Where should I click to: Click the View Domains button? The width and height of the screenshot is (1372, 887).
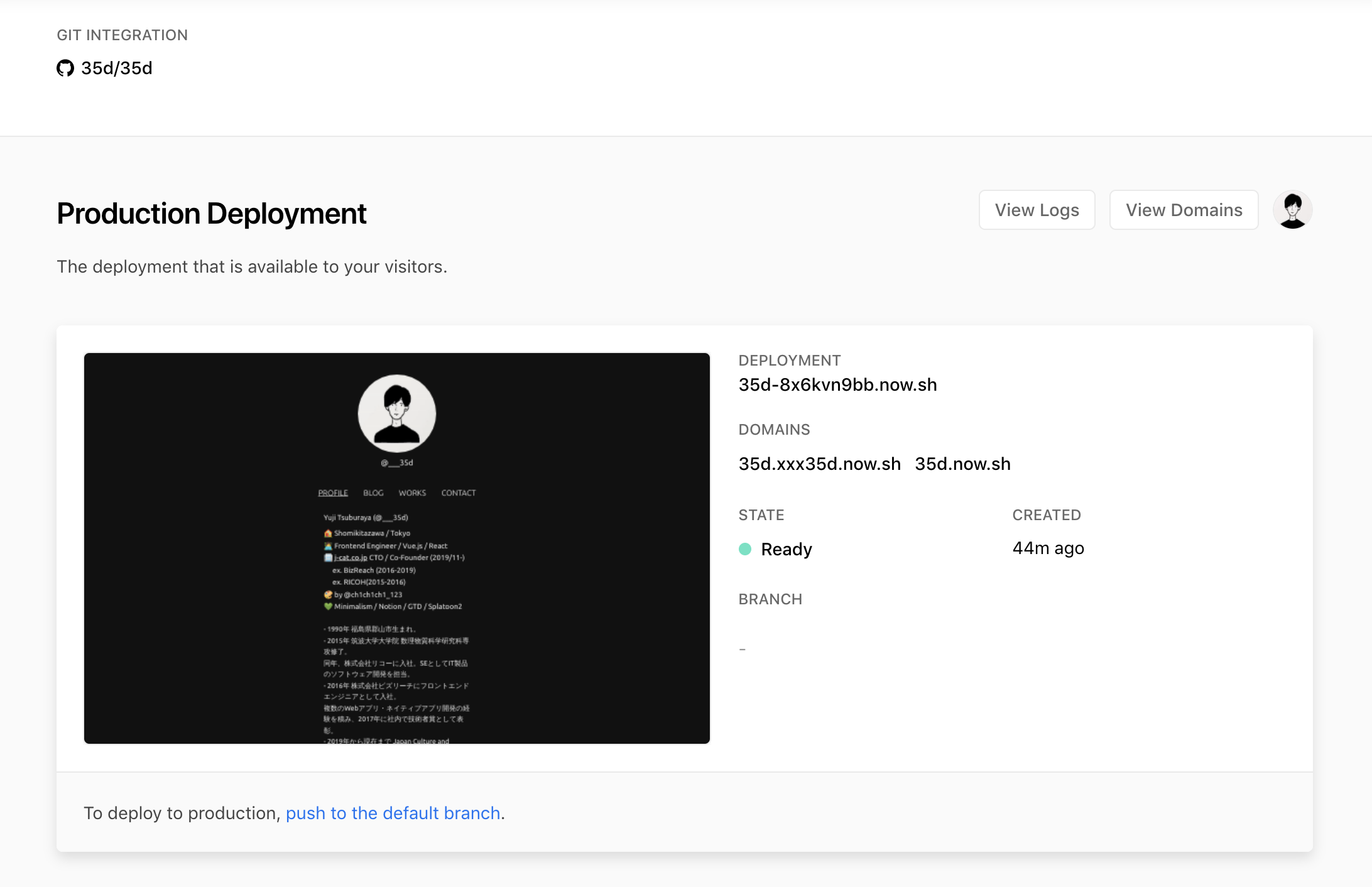point(1184,210)
